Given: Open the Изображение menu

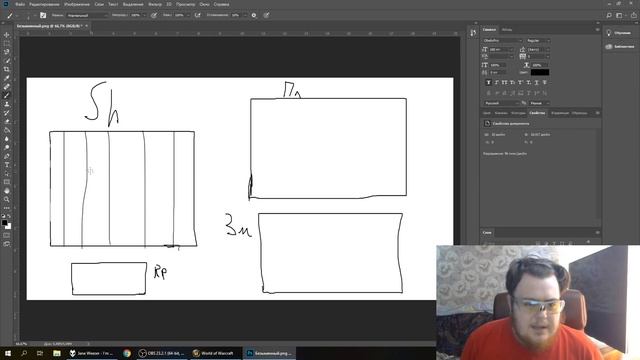Looking at the screenshot, I should pyautogui.click(x=77, y=4).
